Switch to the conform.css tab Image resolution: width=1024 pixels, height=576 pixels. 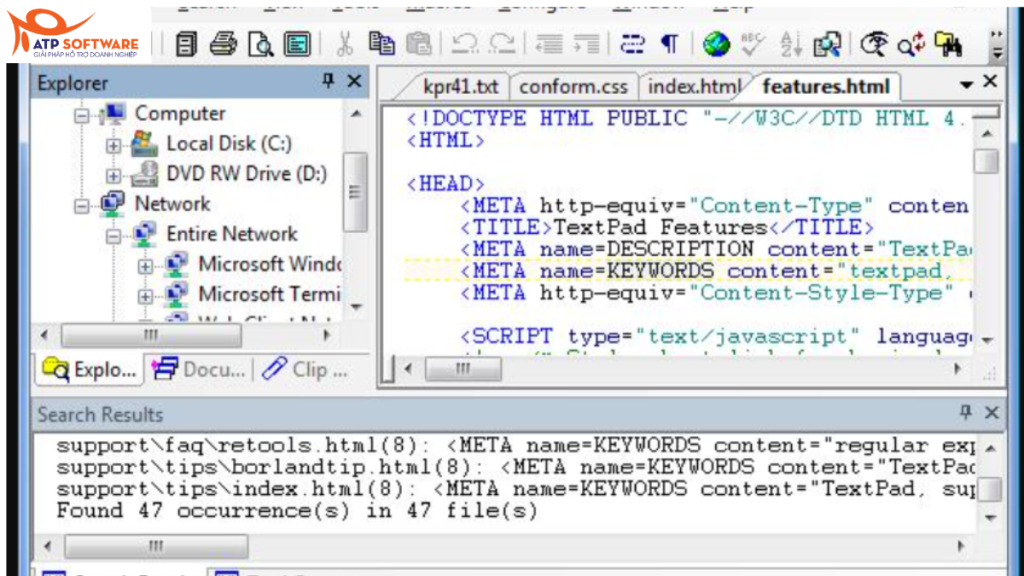click(x=574, y=86)
